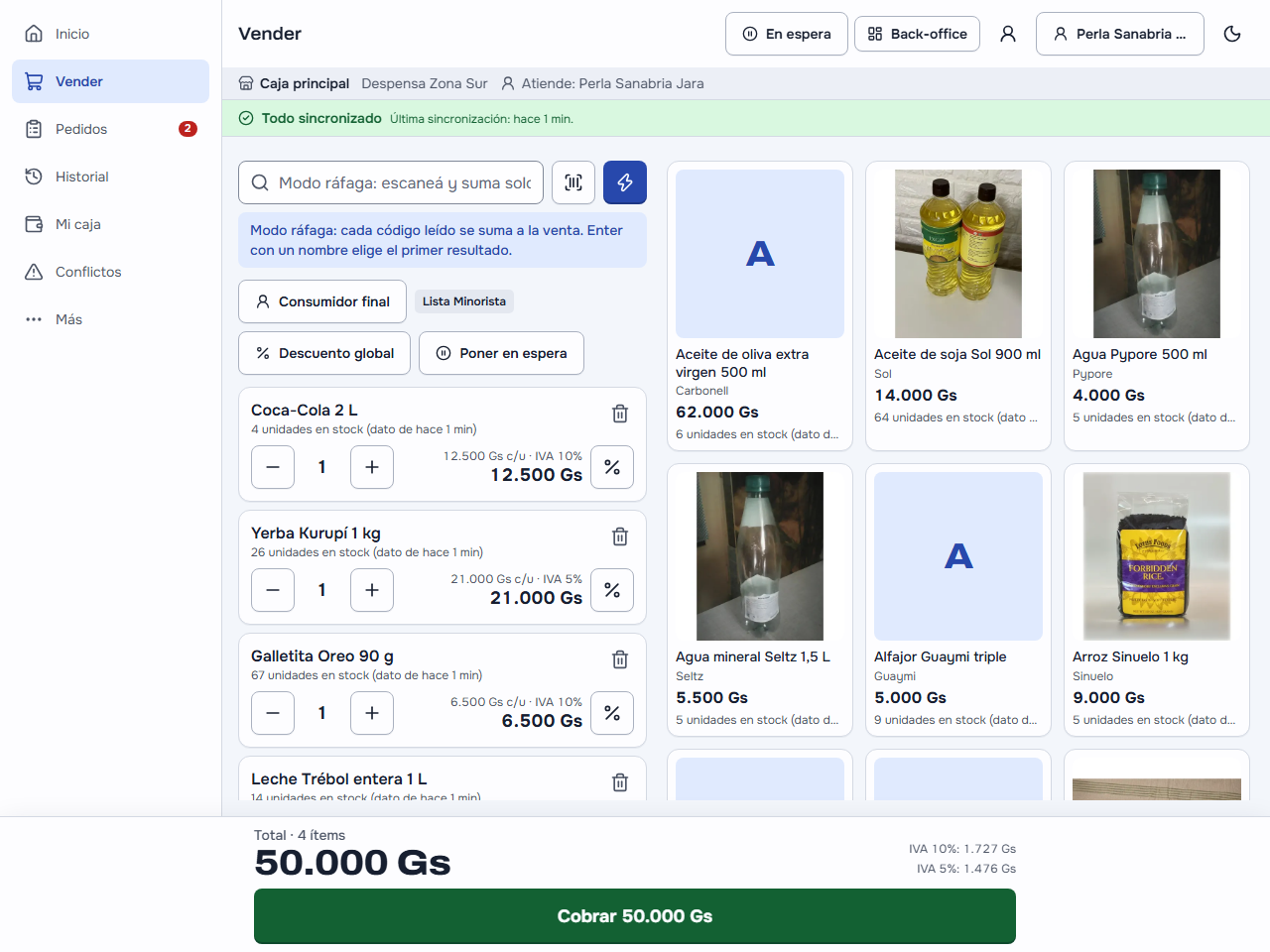
Task: Open discount for Coca-Cola 2 L
Action: click(612, 467)
